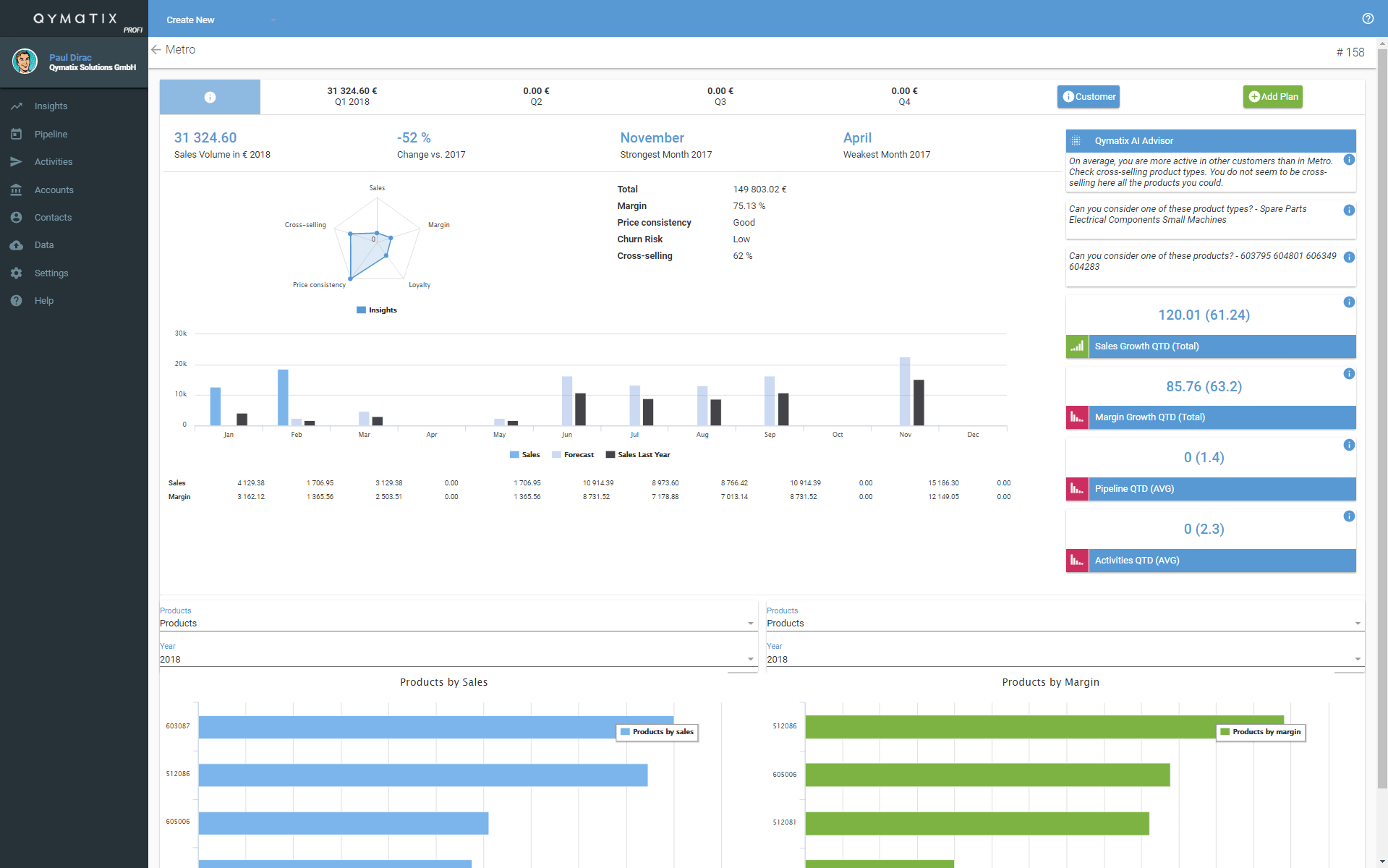Click the 603087 bar in Products by Sales
The width and height of the screenshot is (1388, 868).
click(436, 727)
